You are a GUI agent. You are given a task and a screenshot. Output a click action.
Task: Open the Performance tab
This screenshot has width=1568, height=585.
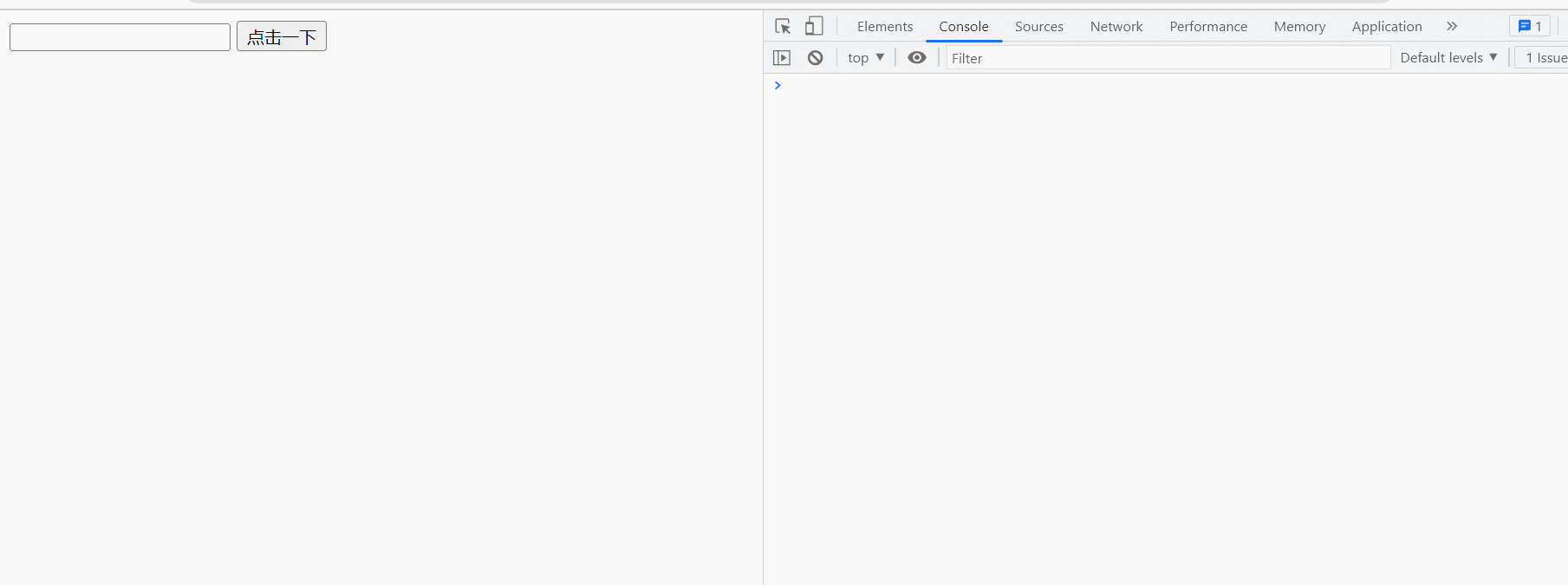[x=1208, y=27]
